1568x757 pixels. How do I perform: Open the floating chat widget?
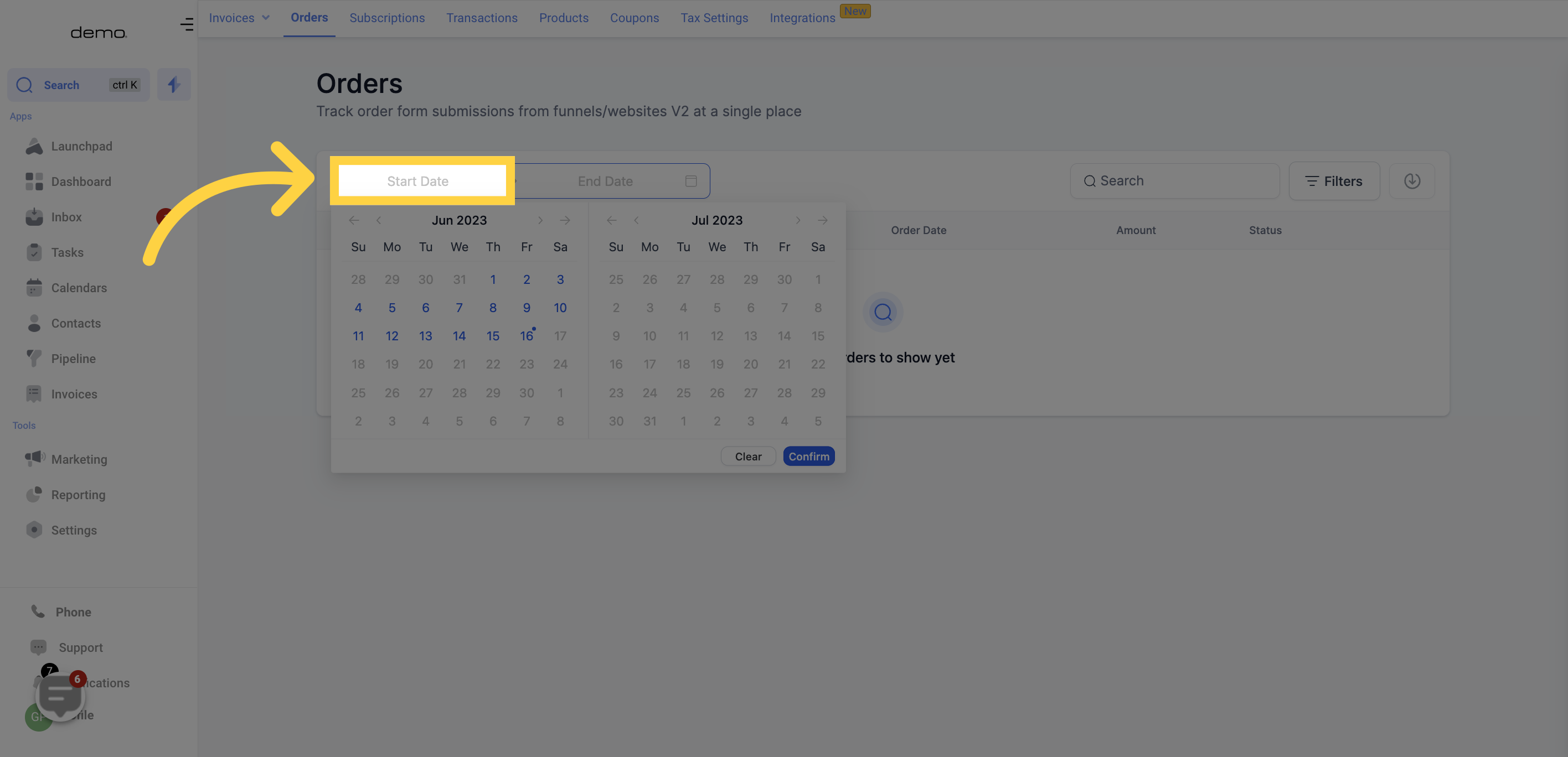(x=60, y=697)
